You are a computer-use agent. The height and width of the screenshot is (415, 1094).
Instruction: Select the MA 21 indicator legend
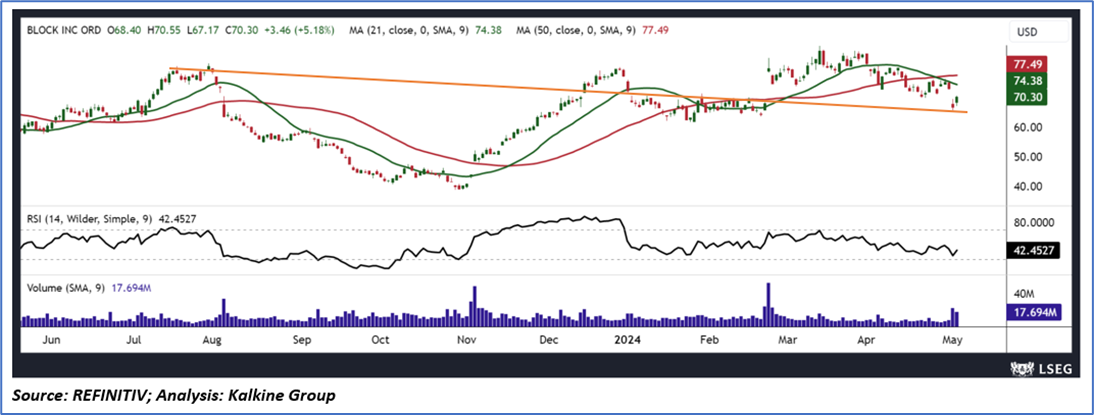(x=426, y=31)
